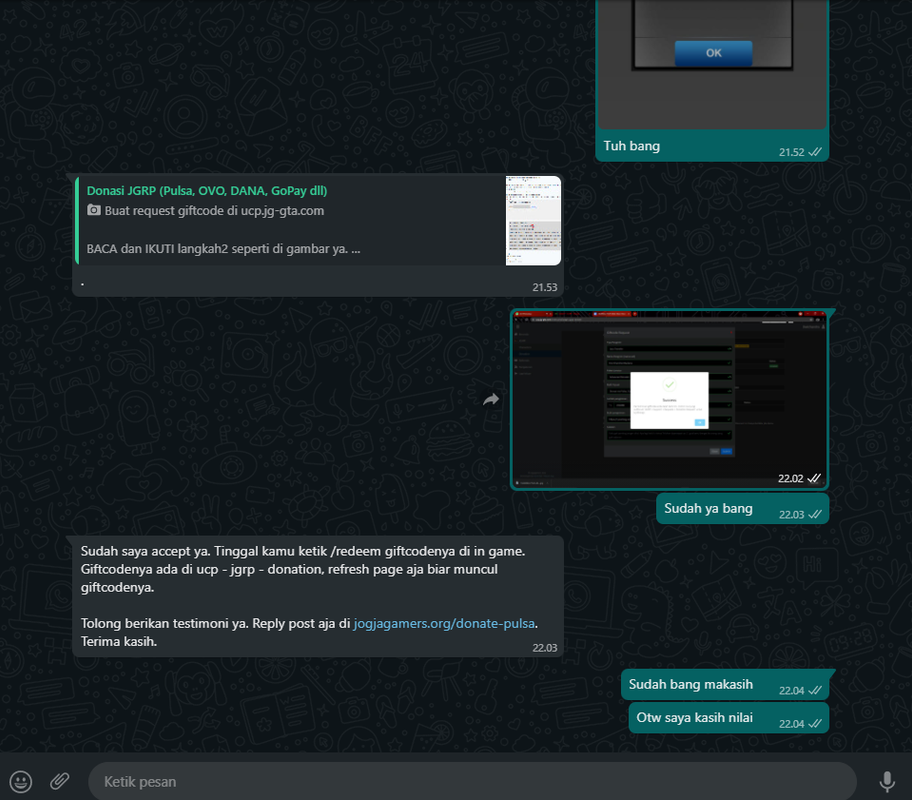The image size is (912, 800).
Task: Click the "Sudah bang makasih" message
Action: pos(725,685)
